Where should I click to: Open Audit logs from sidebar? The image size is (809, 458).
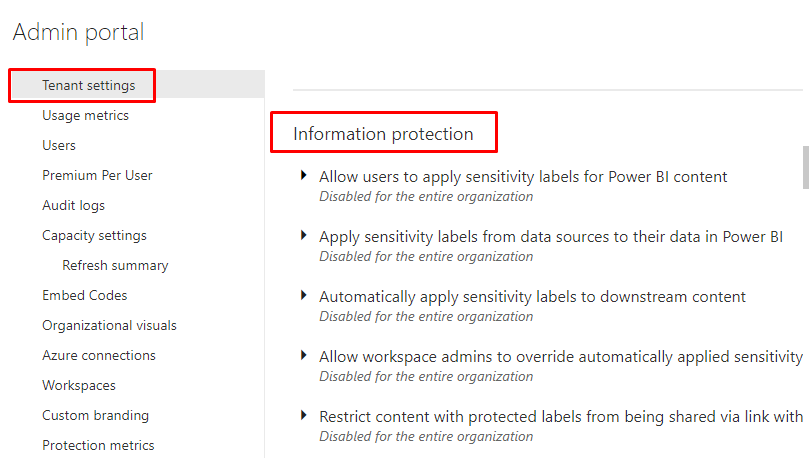(x=73, y=205)
